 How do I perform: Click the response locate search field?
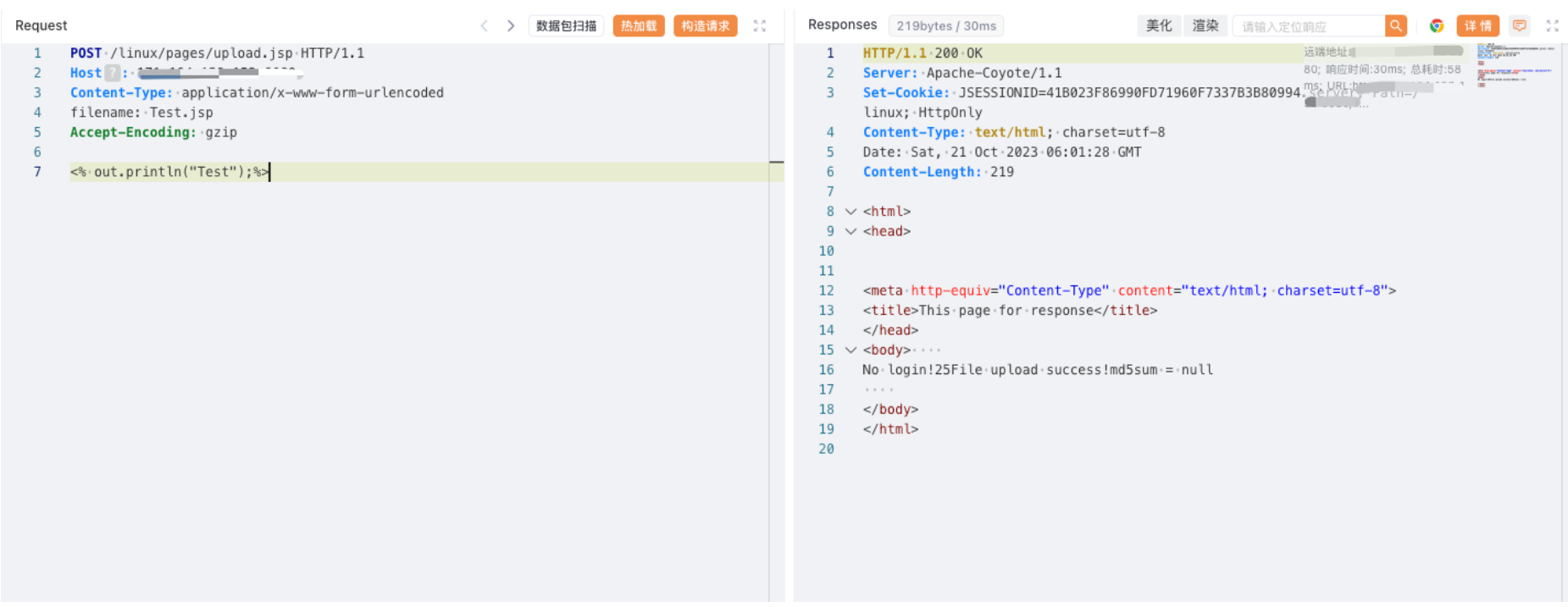(1308, 26)
